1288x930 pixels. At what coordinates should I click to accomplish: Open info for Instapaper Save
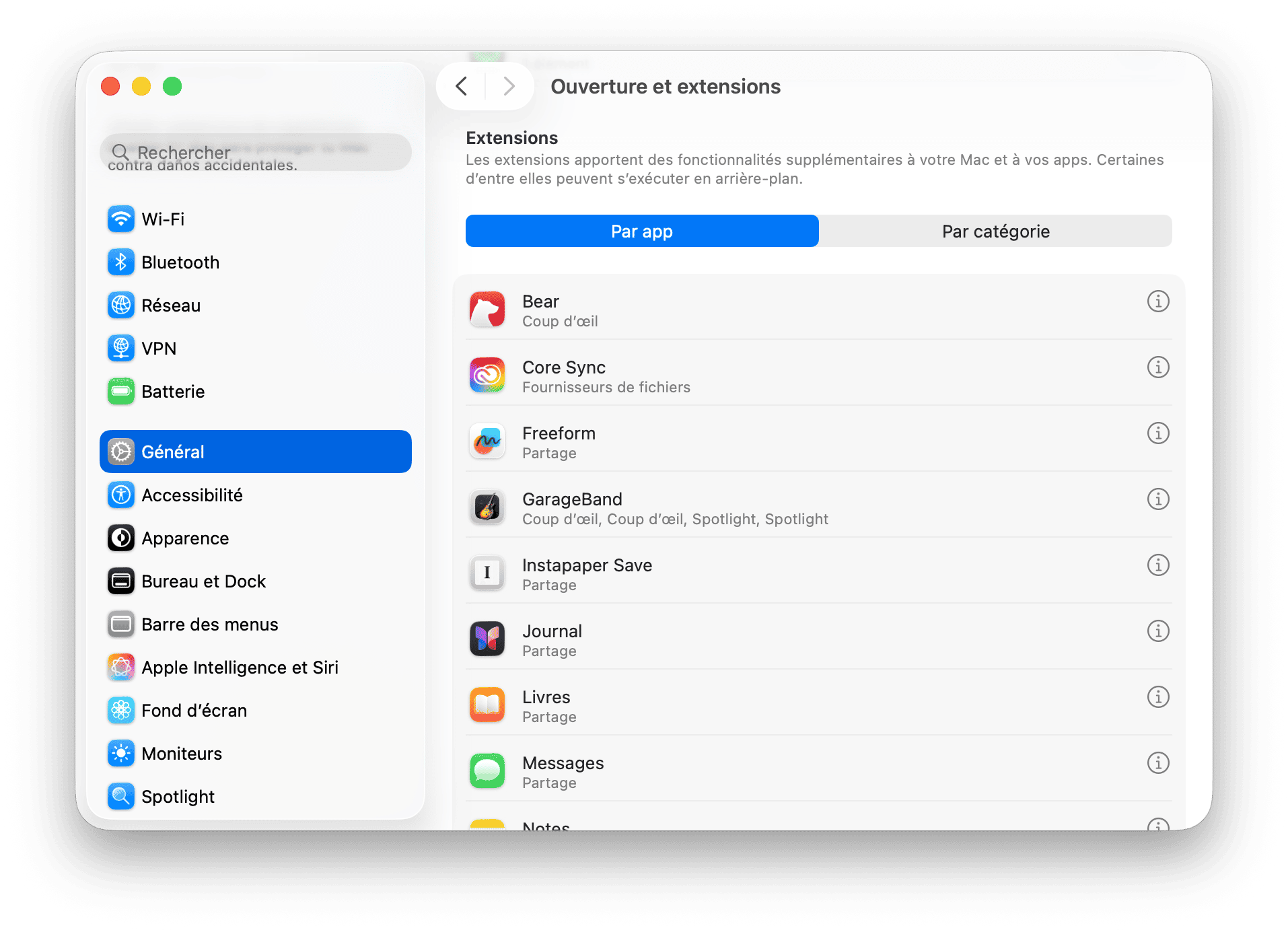pos(1158,565)
